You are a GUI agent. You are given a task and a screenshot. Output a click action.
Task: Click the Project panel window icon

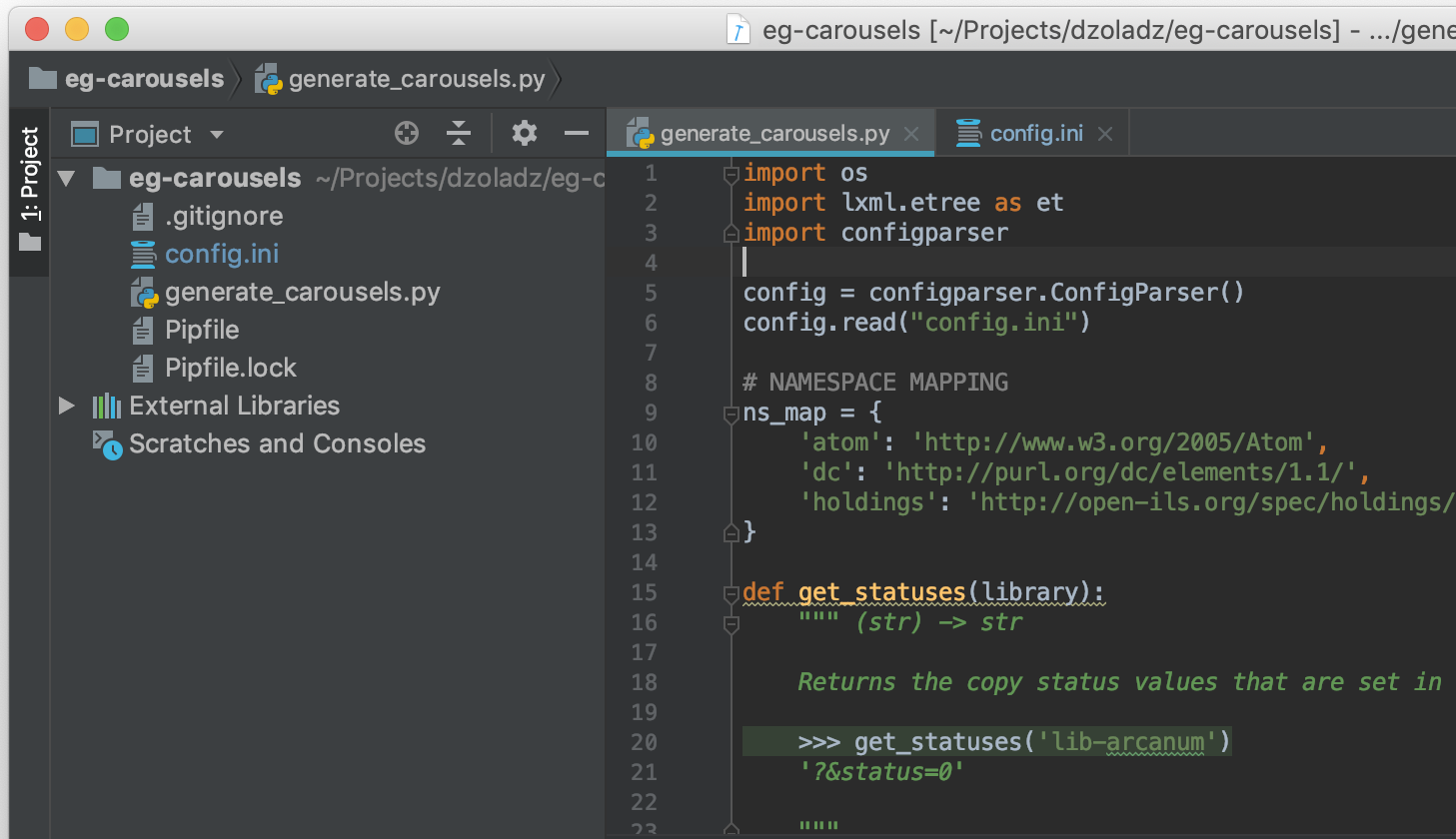point(85,134)
